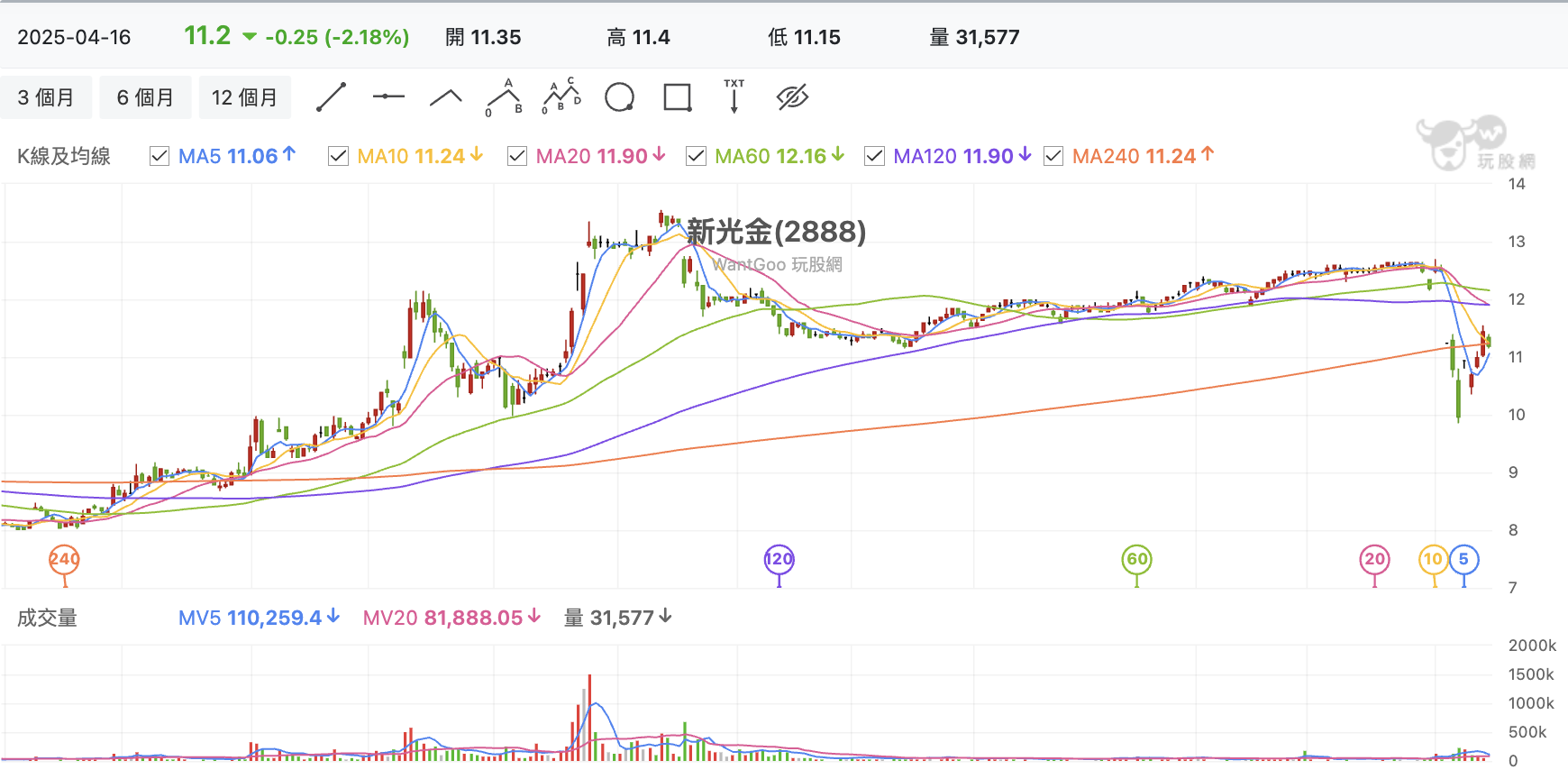This screenshot has width=1568, height=779.
Task: Click the MA240 11.24 label
Action: (1143, 156)
